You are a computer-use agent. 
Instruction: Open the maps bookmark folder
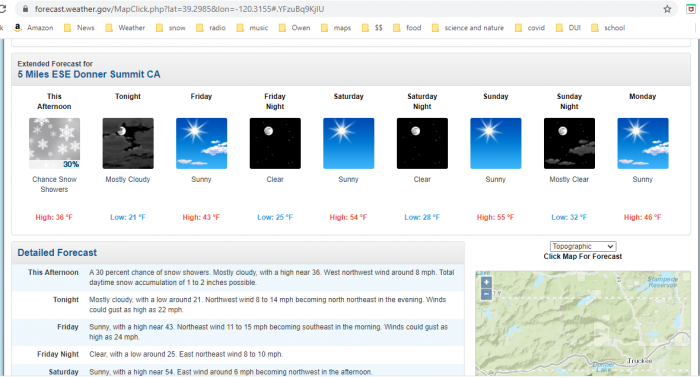[x=336, y=28]
